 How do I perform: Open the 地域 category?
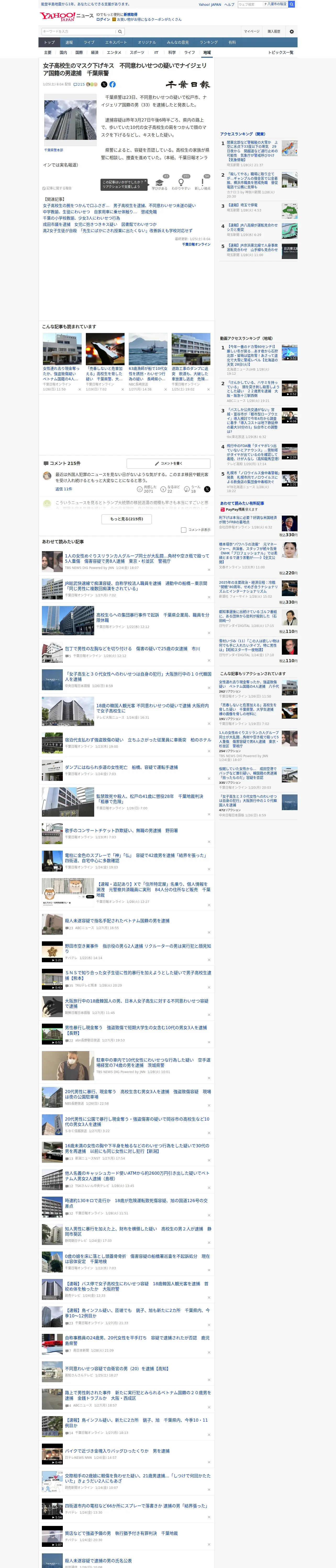pyautogui.click(x=207, y=52)
